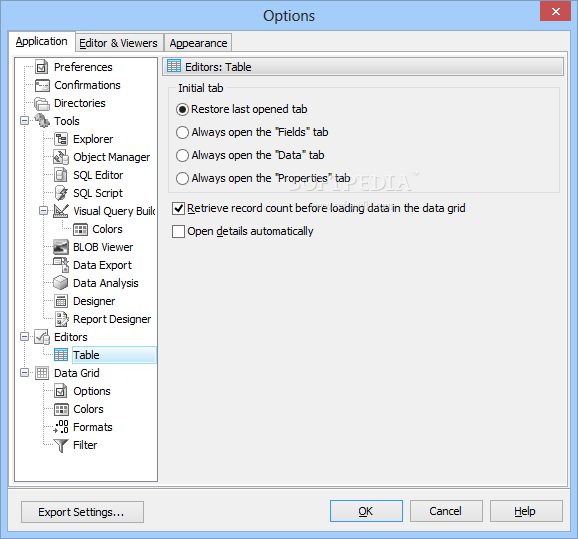578x539 pixels.
Task: Select Designer label under Tools
Action: coord(94,301)
